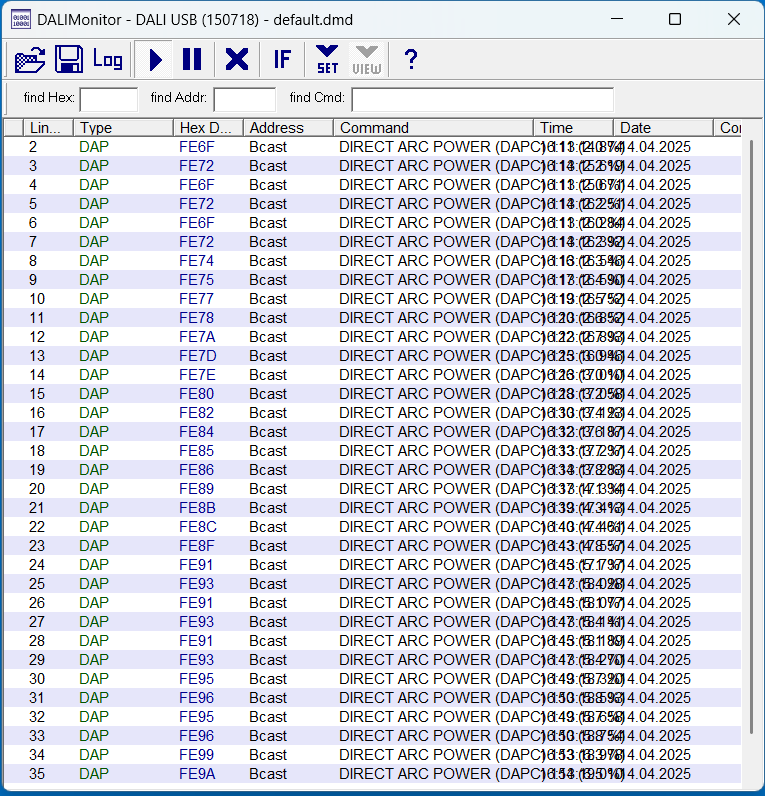Select row 15 with hex FE80
Screen dimensions: 765x796
tap(196, 394)
